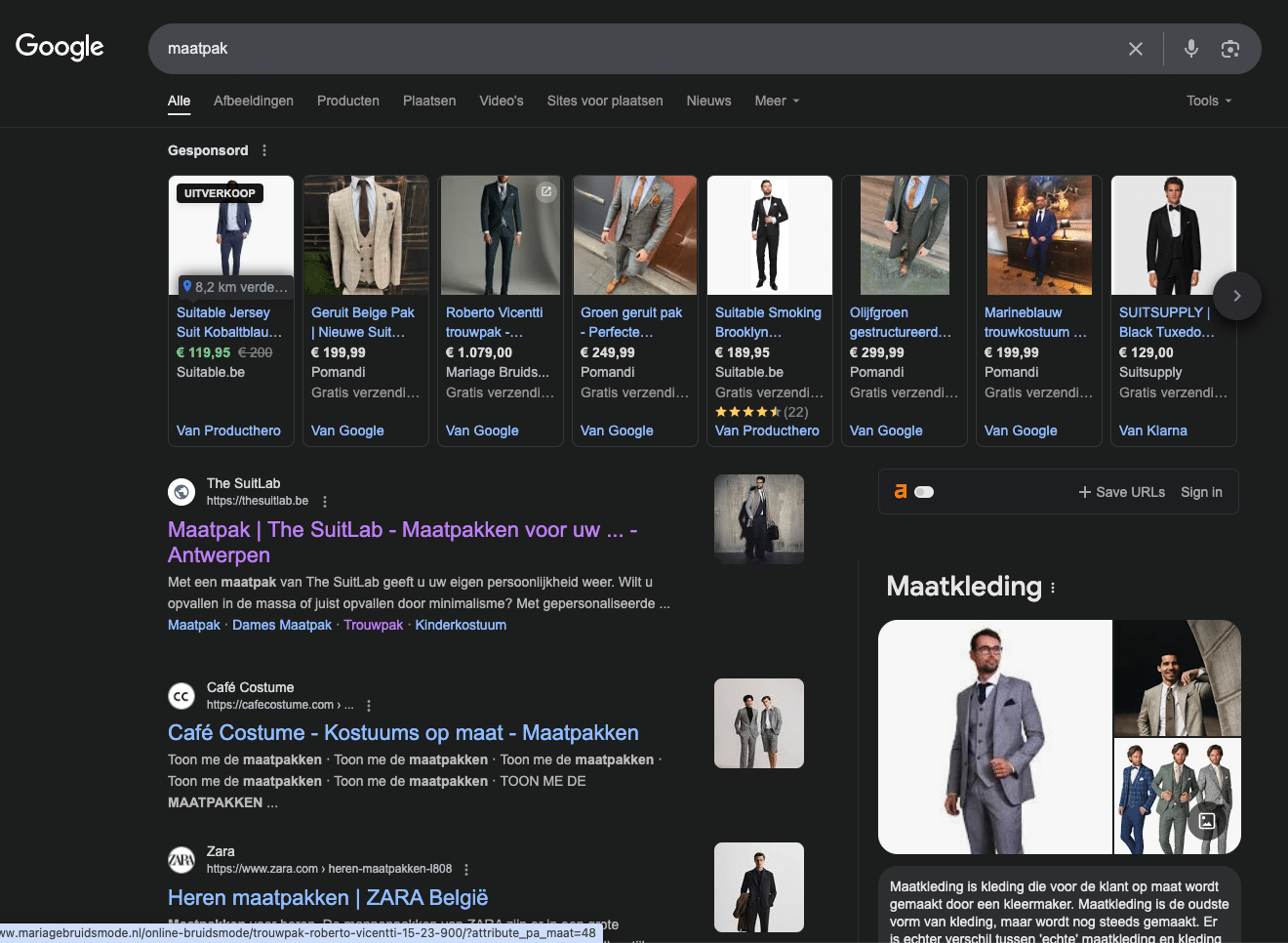
Task: Clear the search query with the X icon
Action: point(1136,49)
